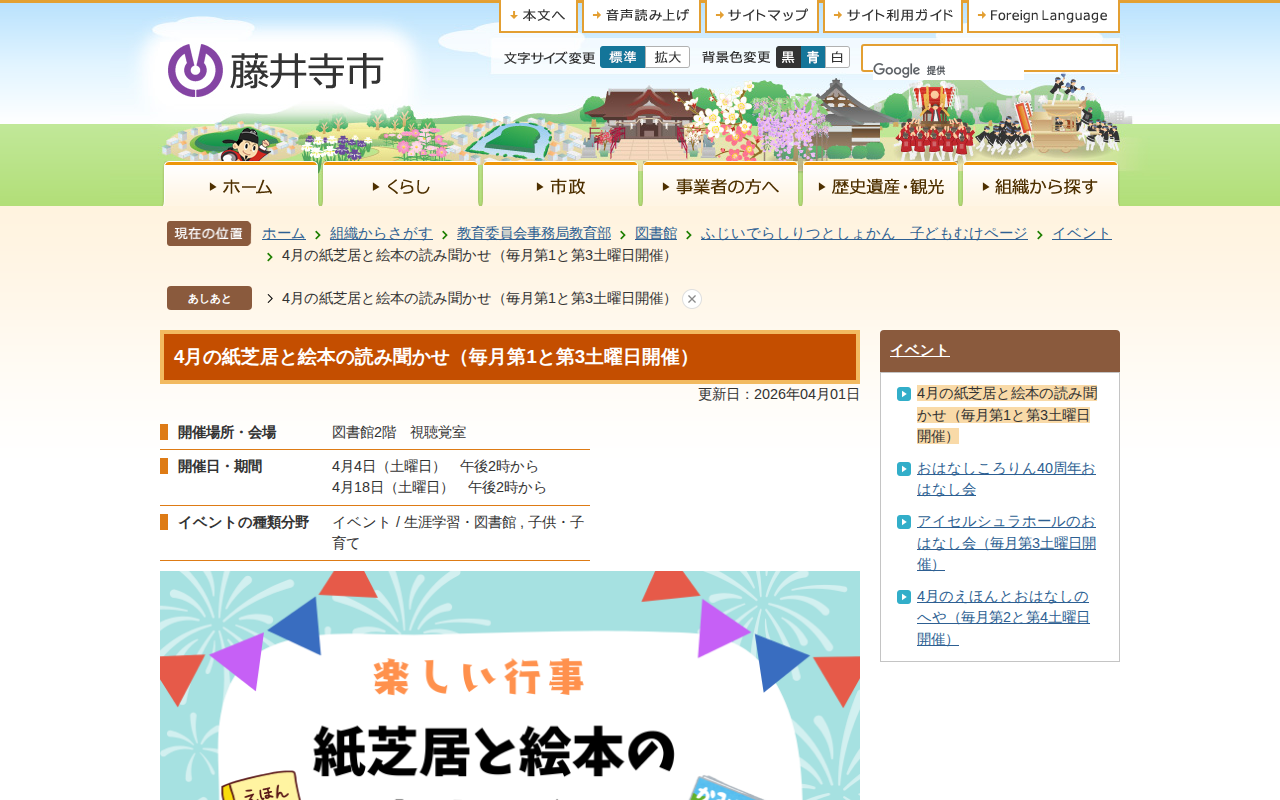Open the 事業者の方へ navigation menu
This screenshot has height=800, width=1280.
tap(720, 185)
